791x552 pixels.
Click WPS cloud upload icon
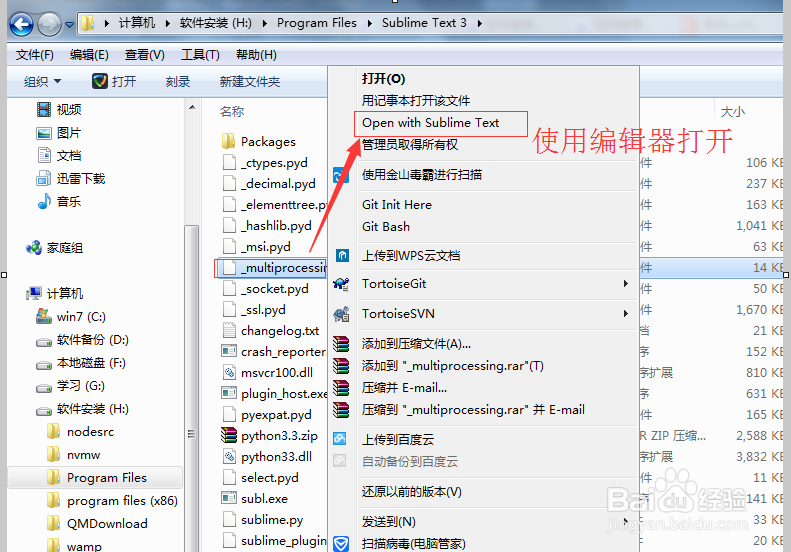[343, 255]
